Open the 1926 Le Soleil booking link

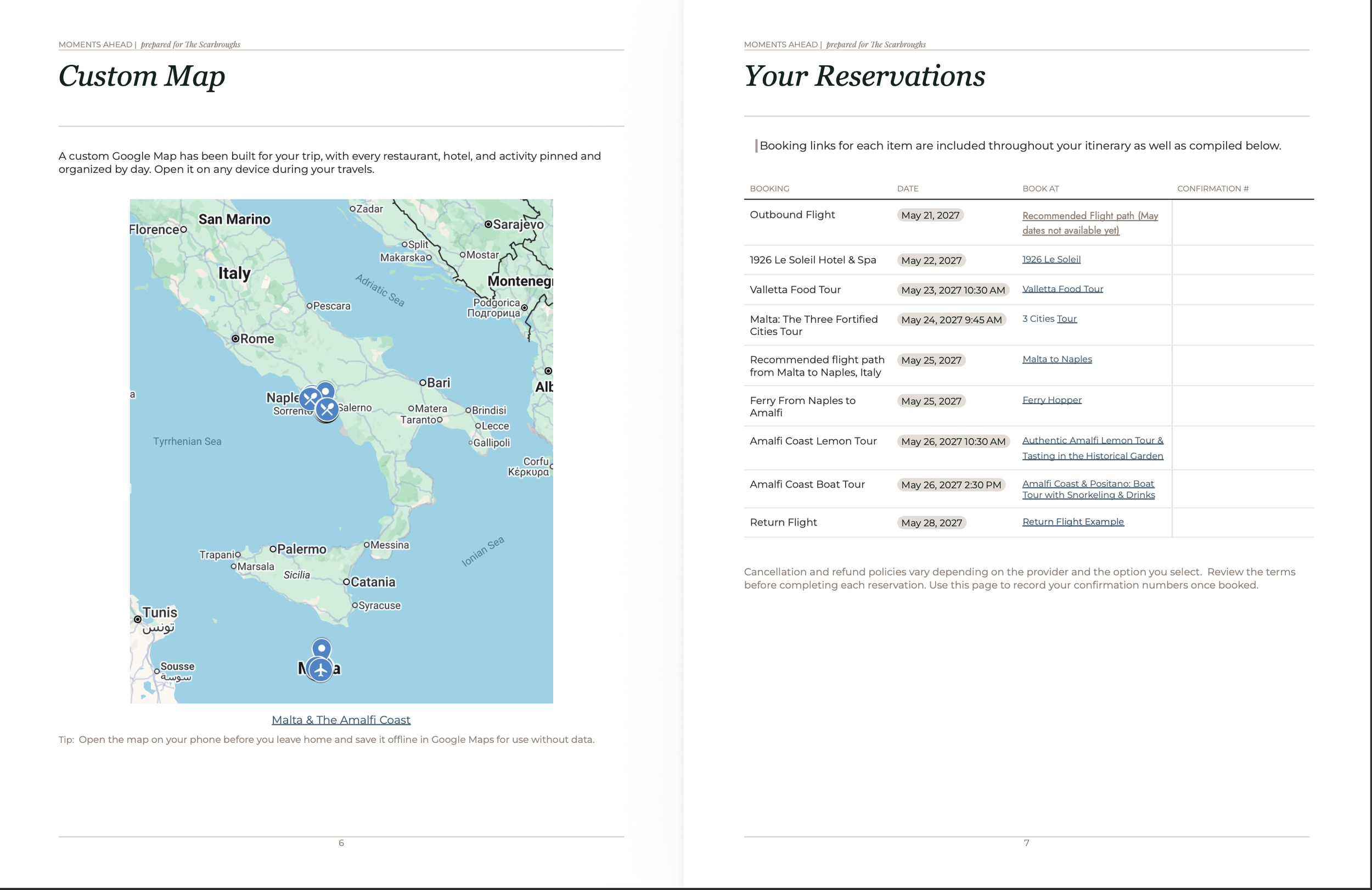(1051, 260)
